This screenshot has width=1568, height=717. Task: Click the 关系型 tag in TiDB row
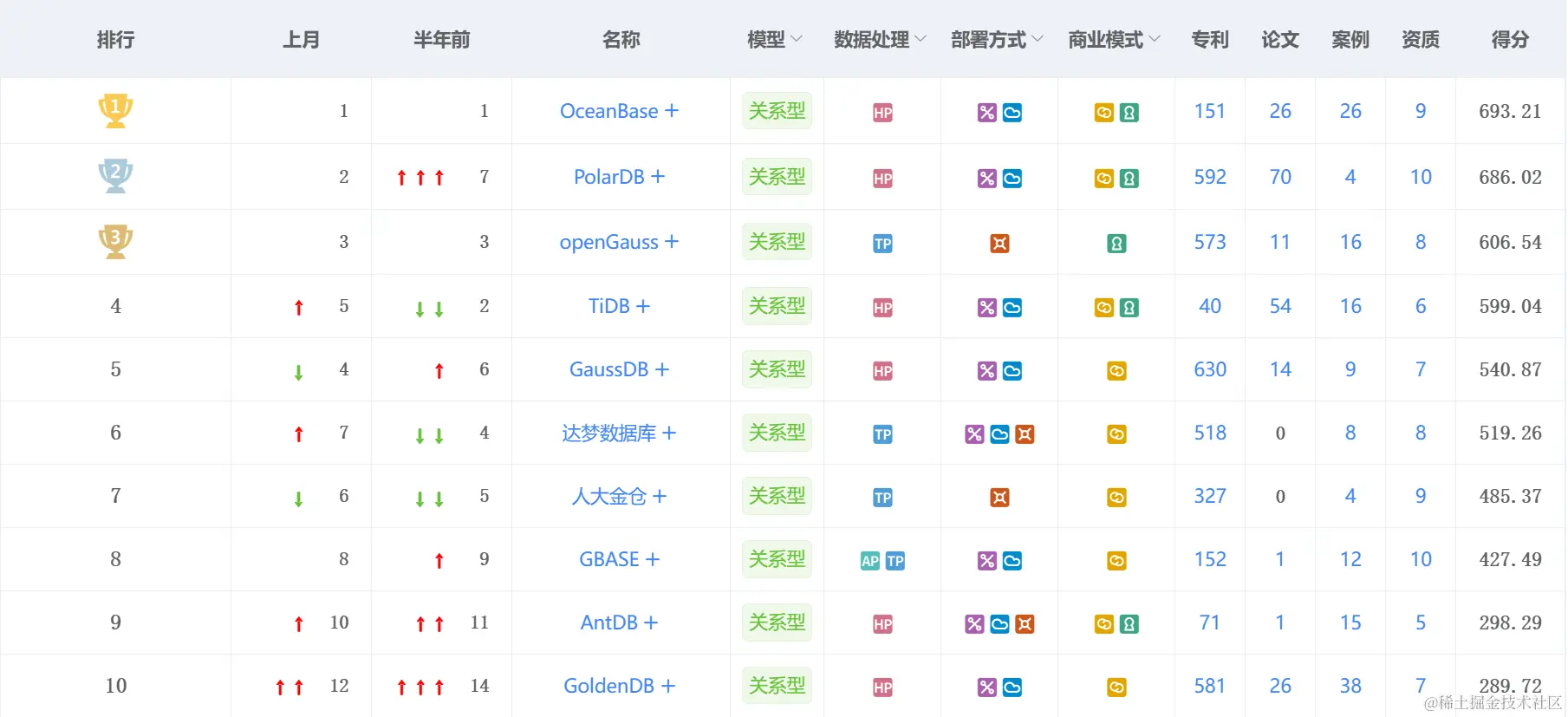[x=777, y=306]
